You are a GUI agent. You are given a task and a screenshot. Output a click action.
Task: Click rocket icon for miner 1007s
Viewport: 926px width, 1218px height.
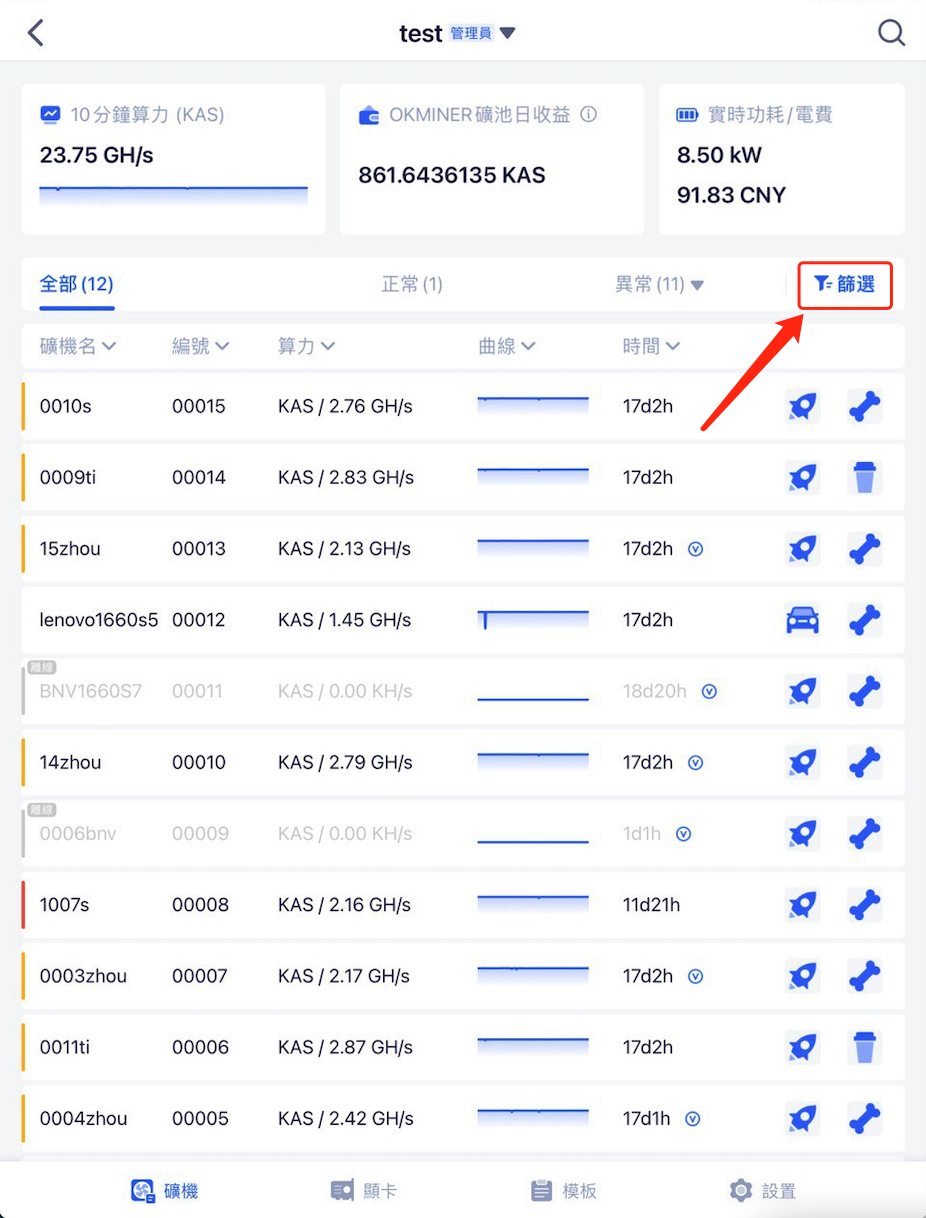pyautogui.click(x=802, y=905)
